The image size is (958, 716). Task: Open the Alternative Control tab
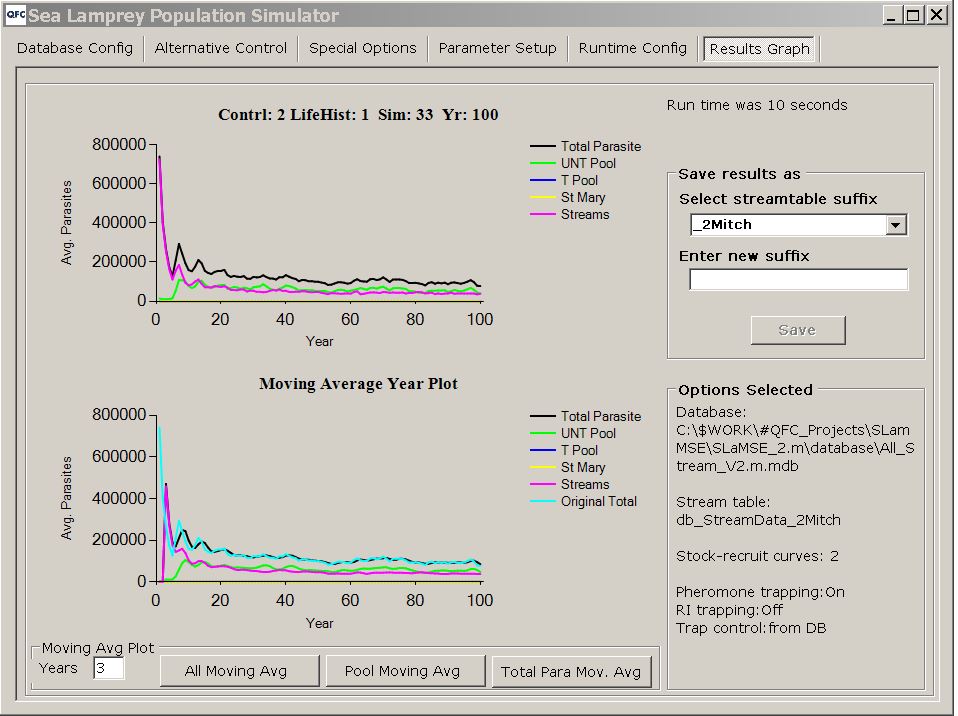pyautogui.click(x=220, y=47)
